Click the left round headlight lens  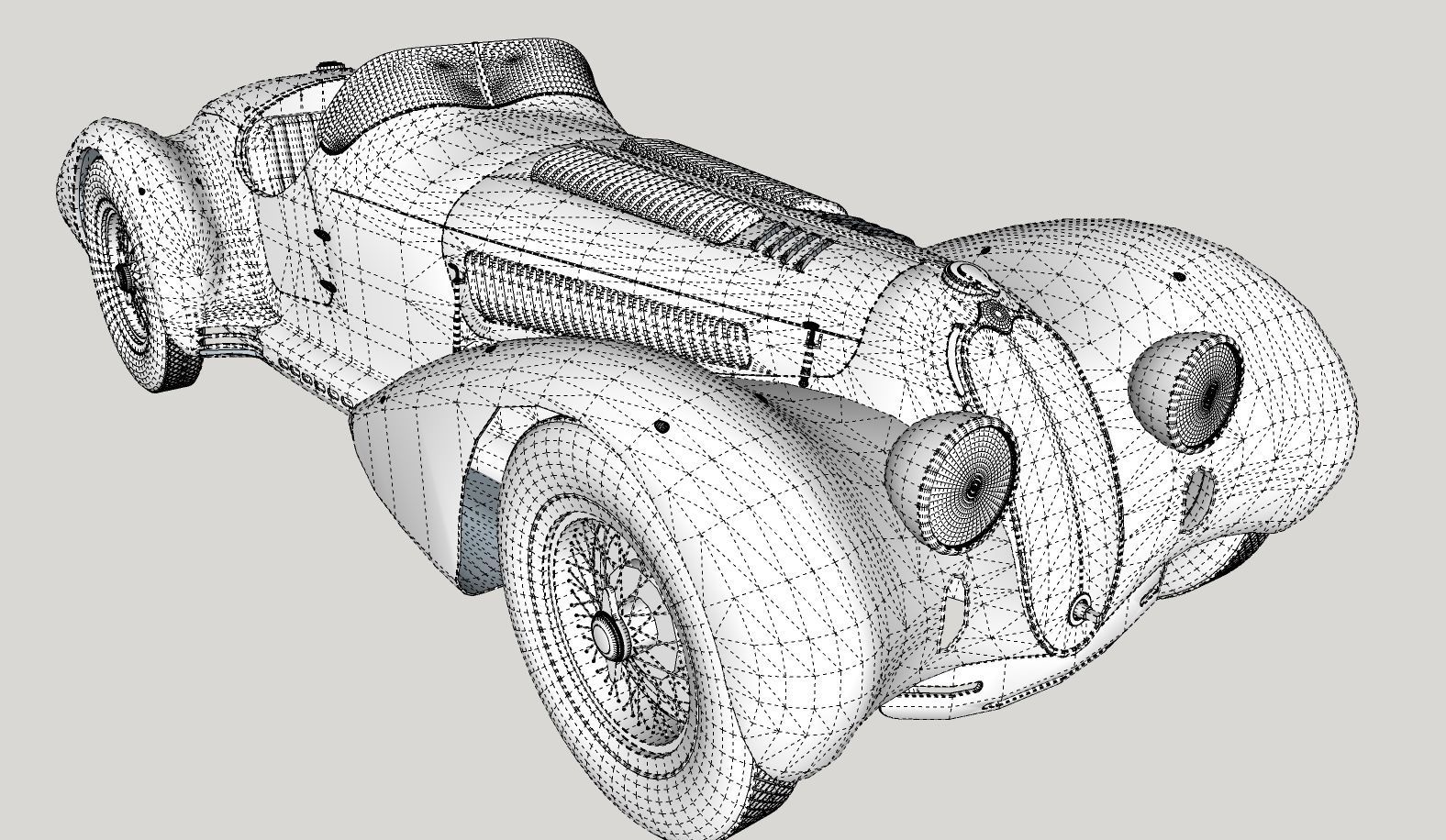click(x=971, y=483)
